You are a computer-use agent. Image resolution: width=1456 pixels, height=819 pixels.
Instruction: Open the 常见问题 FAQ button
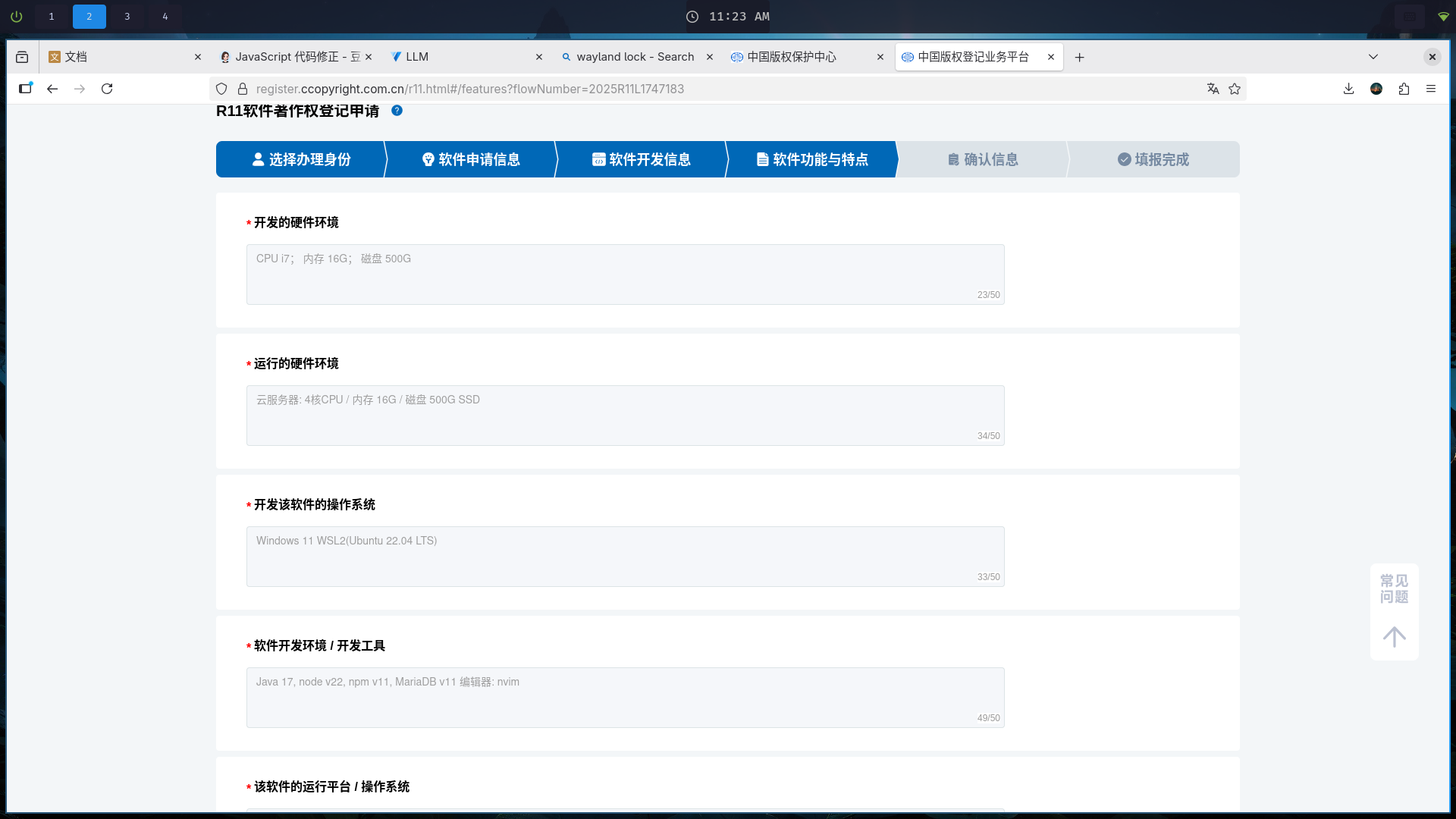point(1394,588)
